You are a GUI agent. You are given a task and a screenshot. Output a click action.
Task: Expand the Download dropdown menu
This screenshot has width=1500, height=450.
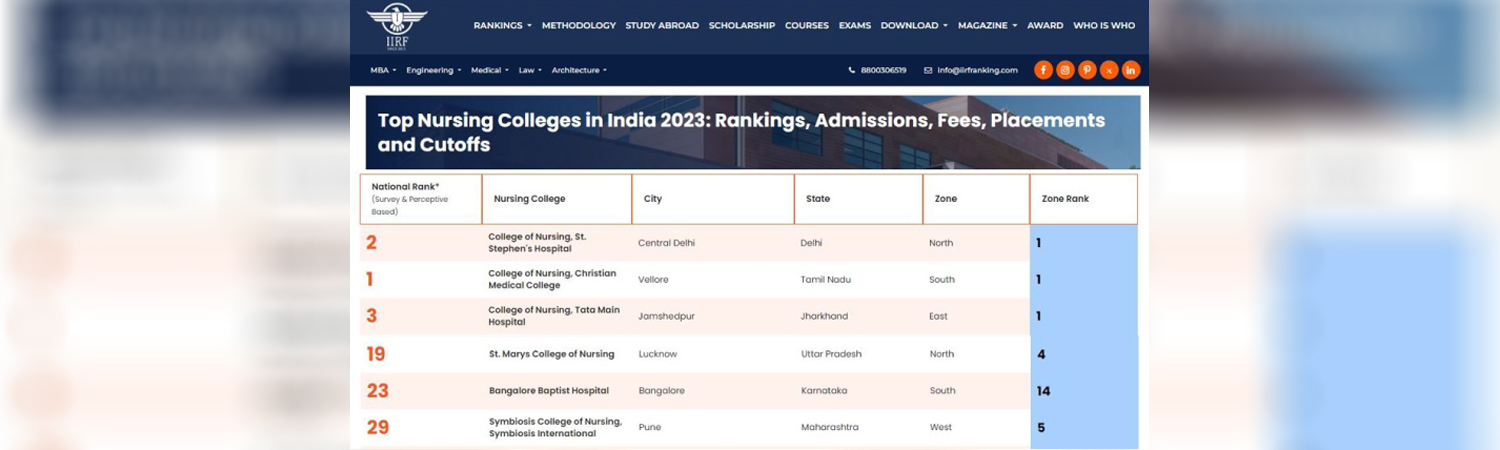pyautogui.click(x=914, y=26)
